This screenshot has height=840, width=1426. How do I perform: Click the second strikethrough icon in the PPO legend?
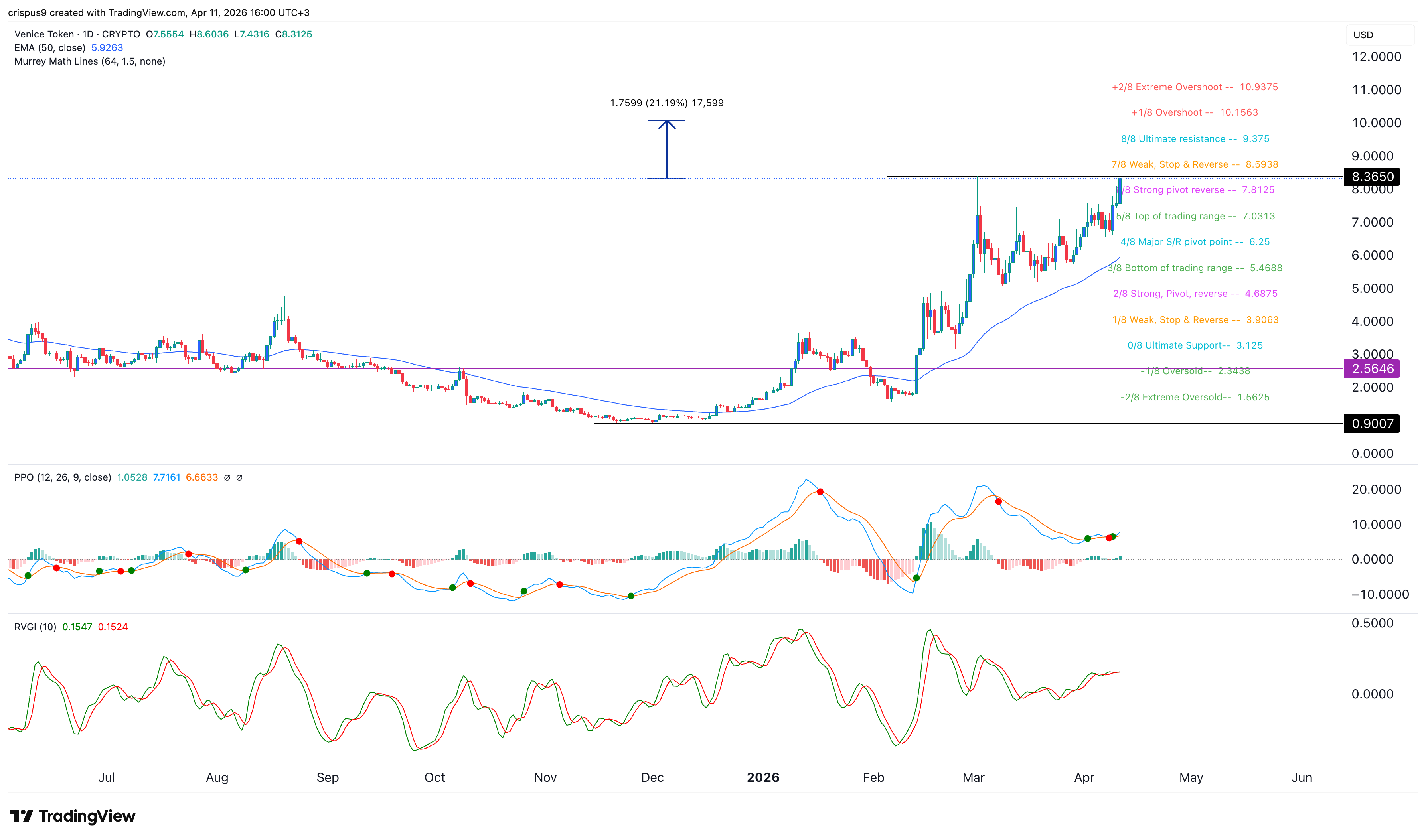[239, 477]
